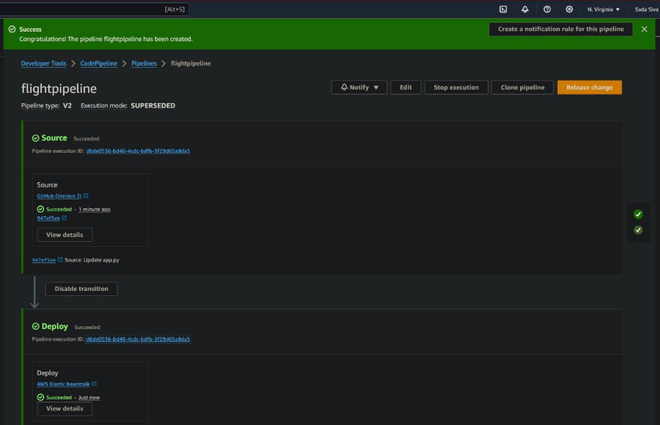The width and height of the screenshot is (660, 425).
Task: Dismiss the green success banner
Action: [644, 29]
